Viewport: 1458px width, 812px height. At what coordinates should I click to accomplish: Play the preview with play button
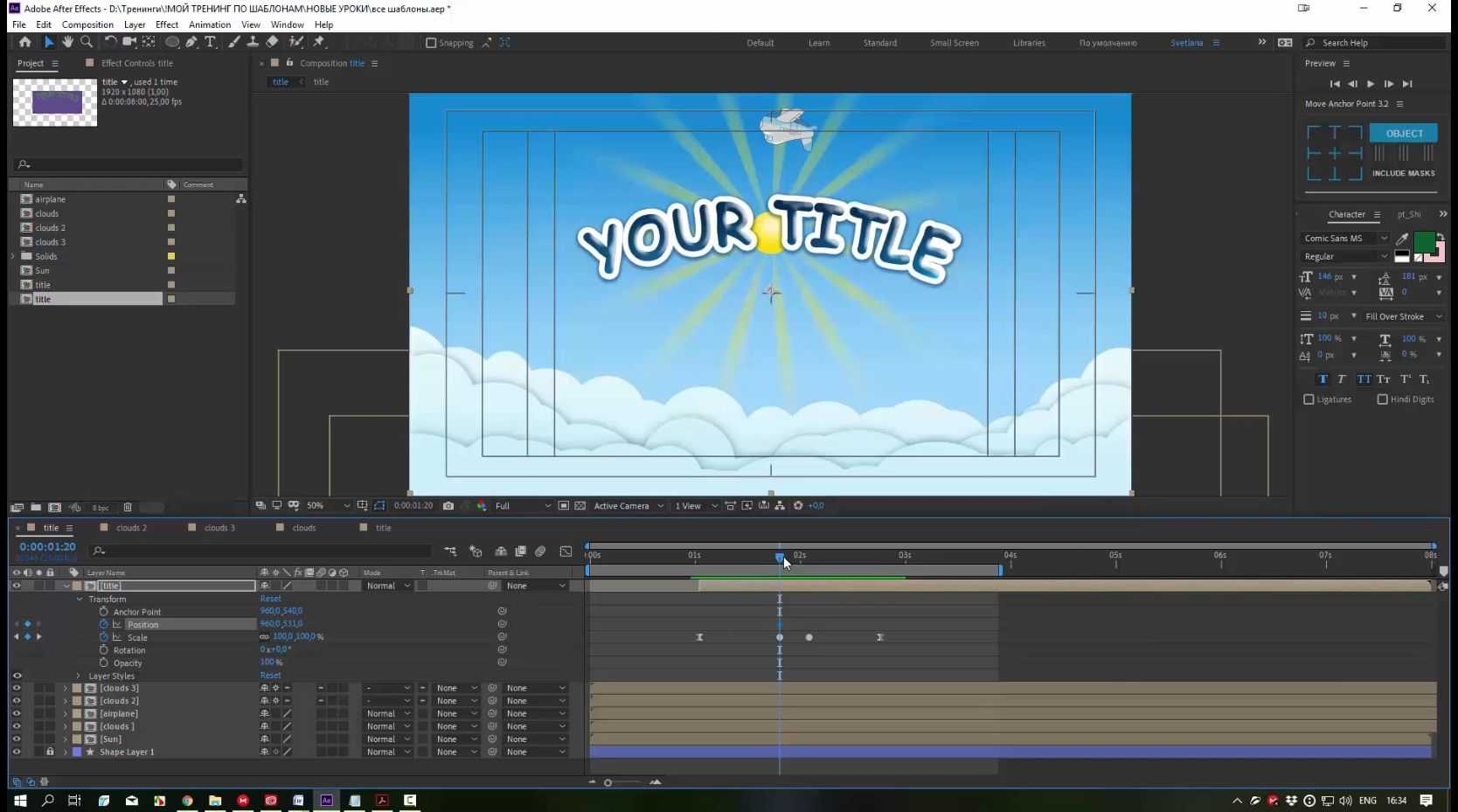click(x=1371, y=84)
